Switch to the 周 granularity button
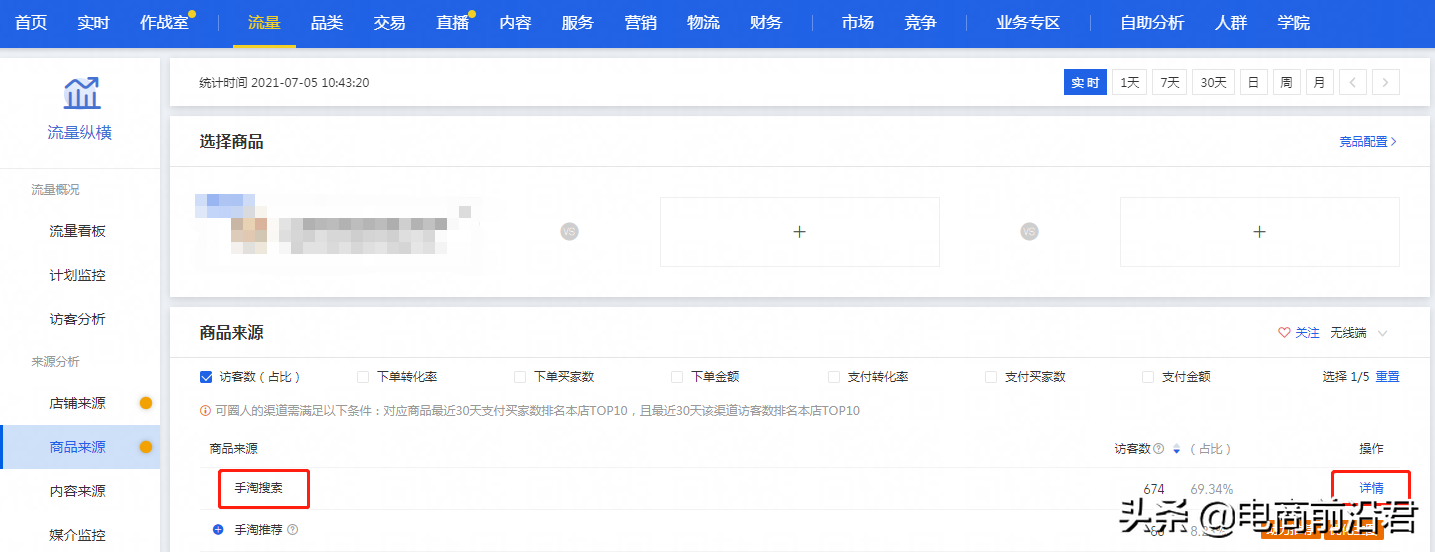 coord(1286,83)
